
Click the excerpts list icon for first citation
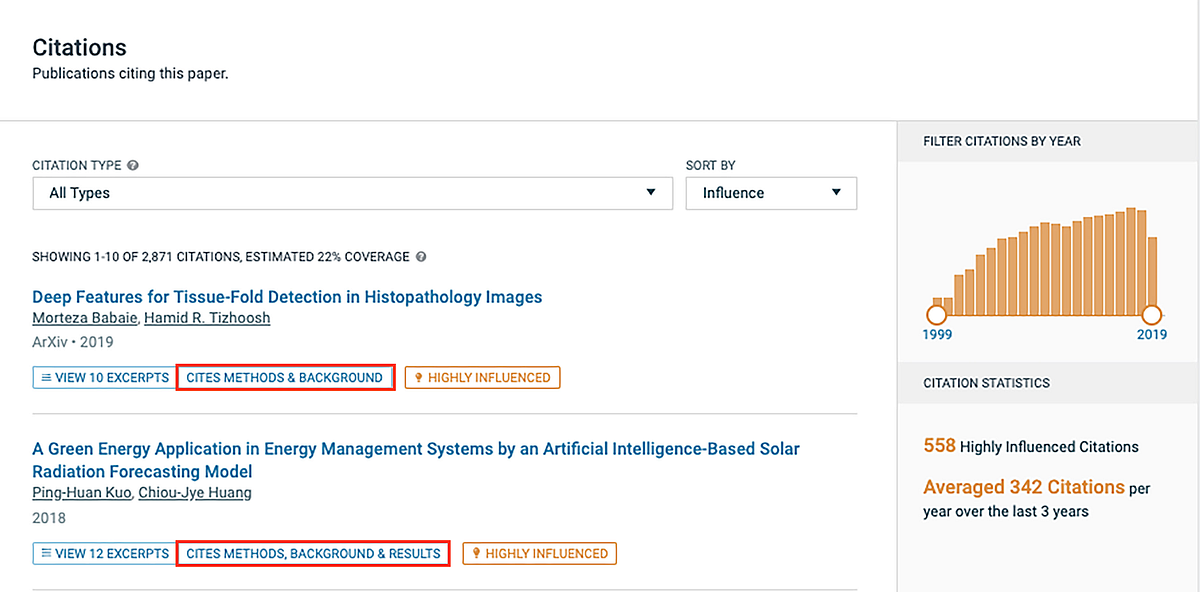(x=46, y=378)
